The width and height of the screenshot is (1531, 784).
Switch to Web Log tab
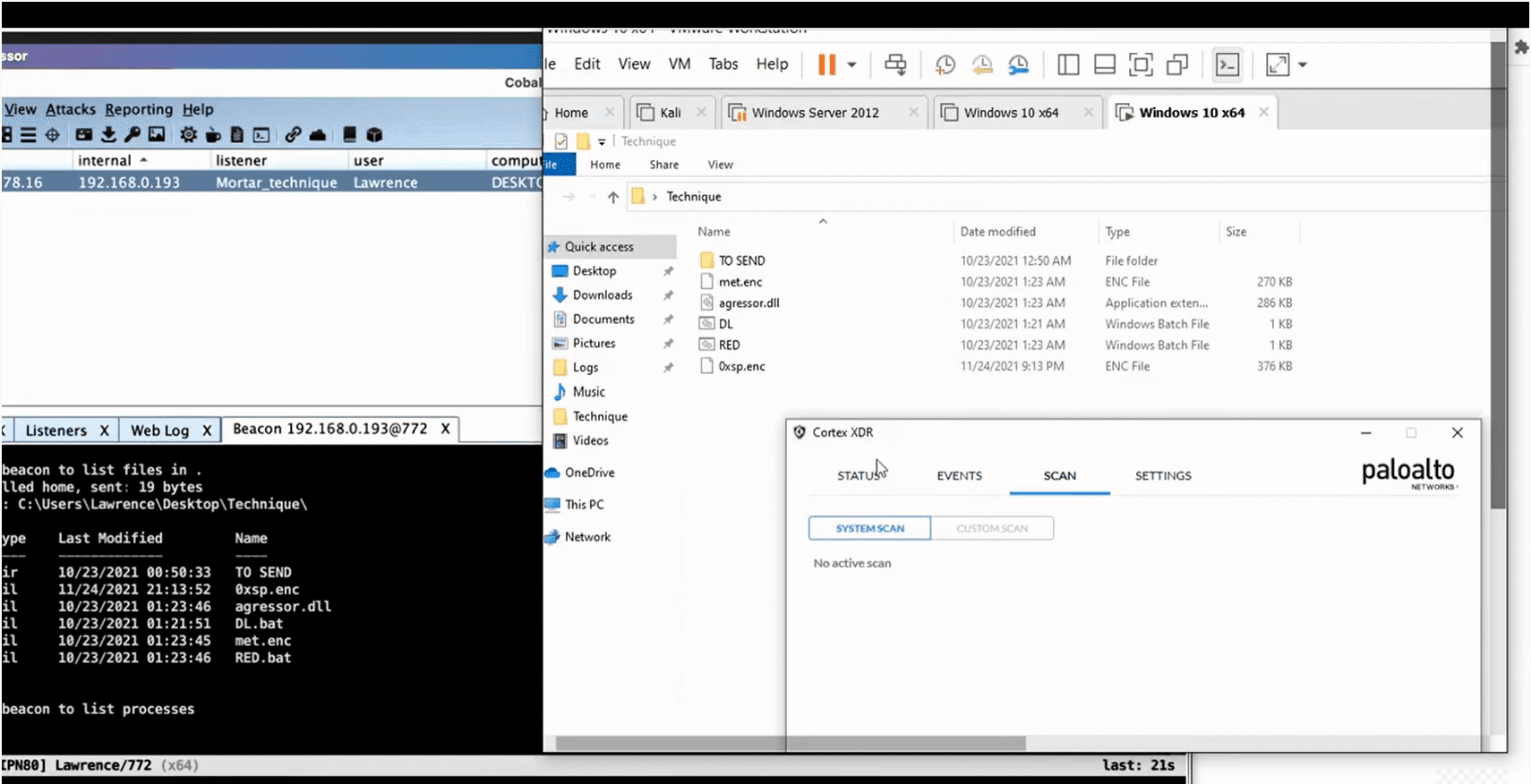point(160,430)
